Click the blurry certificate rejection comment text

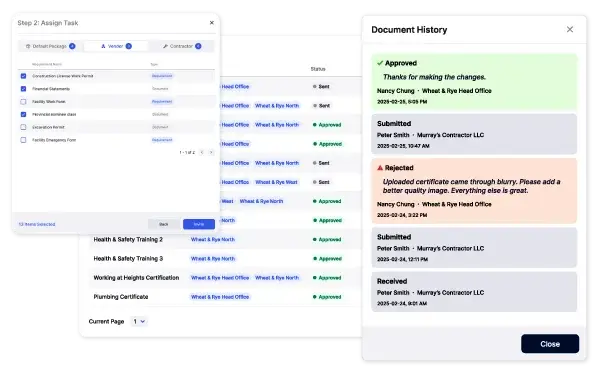471,186
